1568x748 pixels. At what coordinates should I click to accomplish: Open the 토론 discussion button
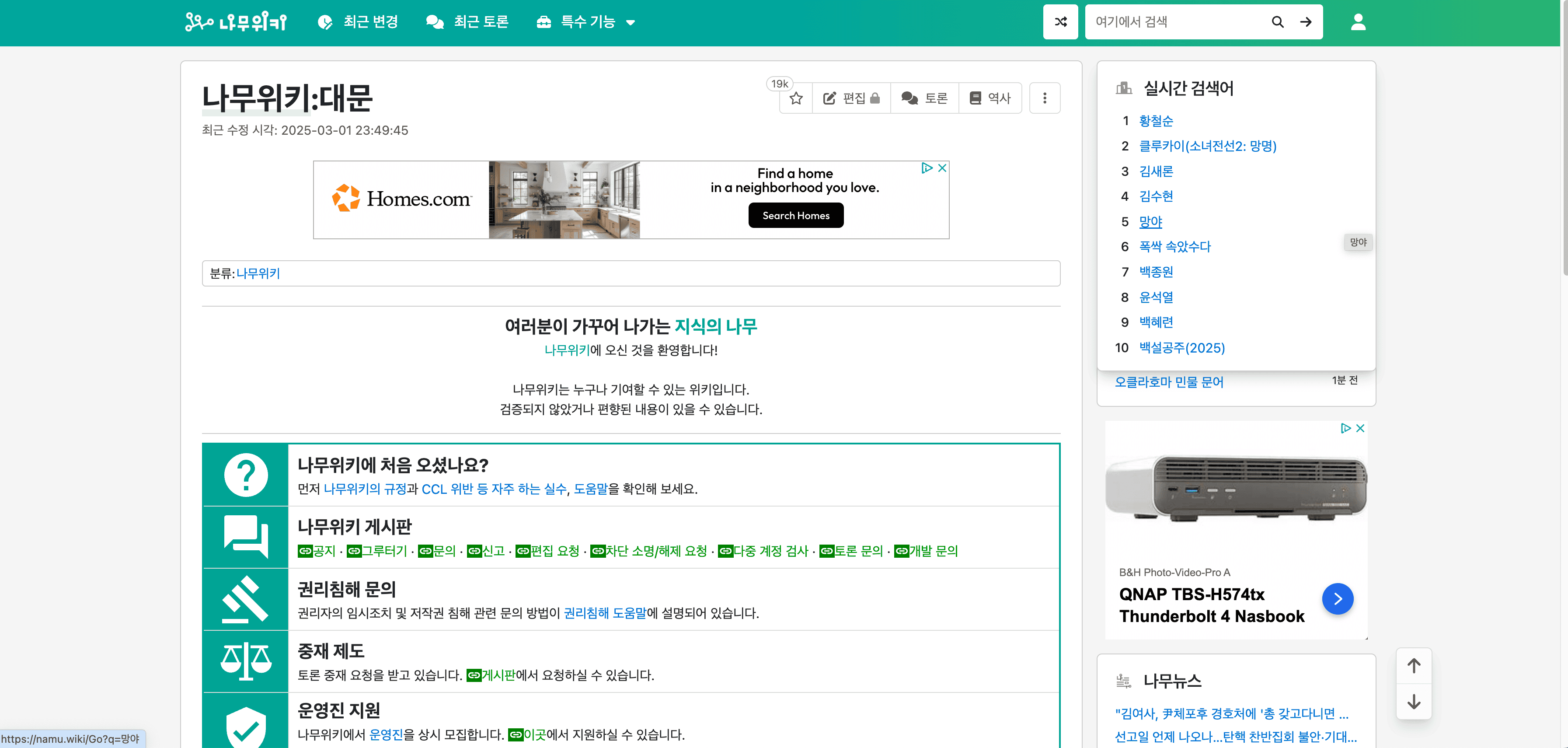pyautogui.click(x=924, y=98)
